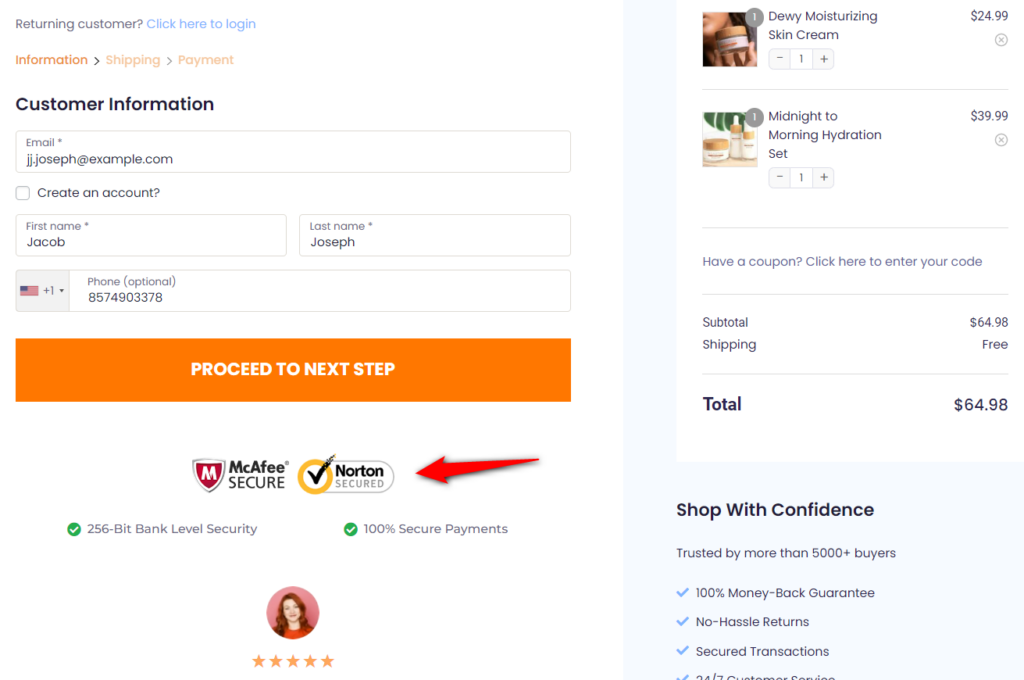The height and width of the screenshot is (680, 1024).
Task: Click blue checkmark beside No-Hassle Returns
Action: pyautogui.click(x=681, y=621)
